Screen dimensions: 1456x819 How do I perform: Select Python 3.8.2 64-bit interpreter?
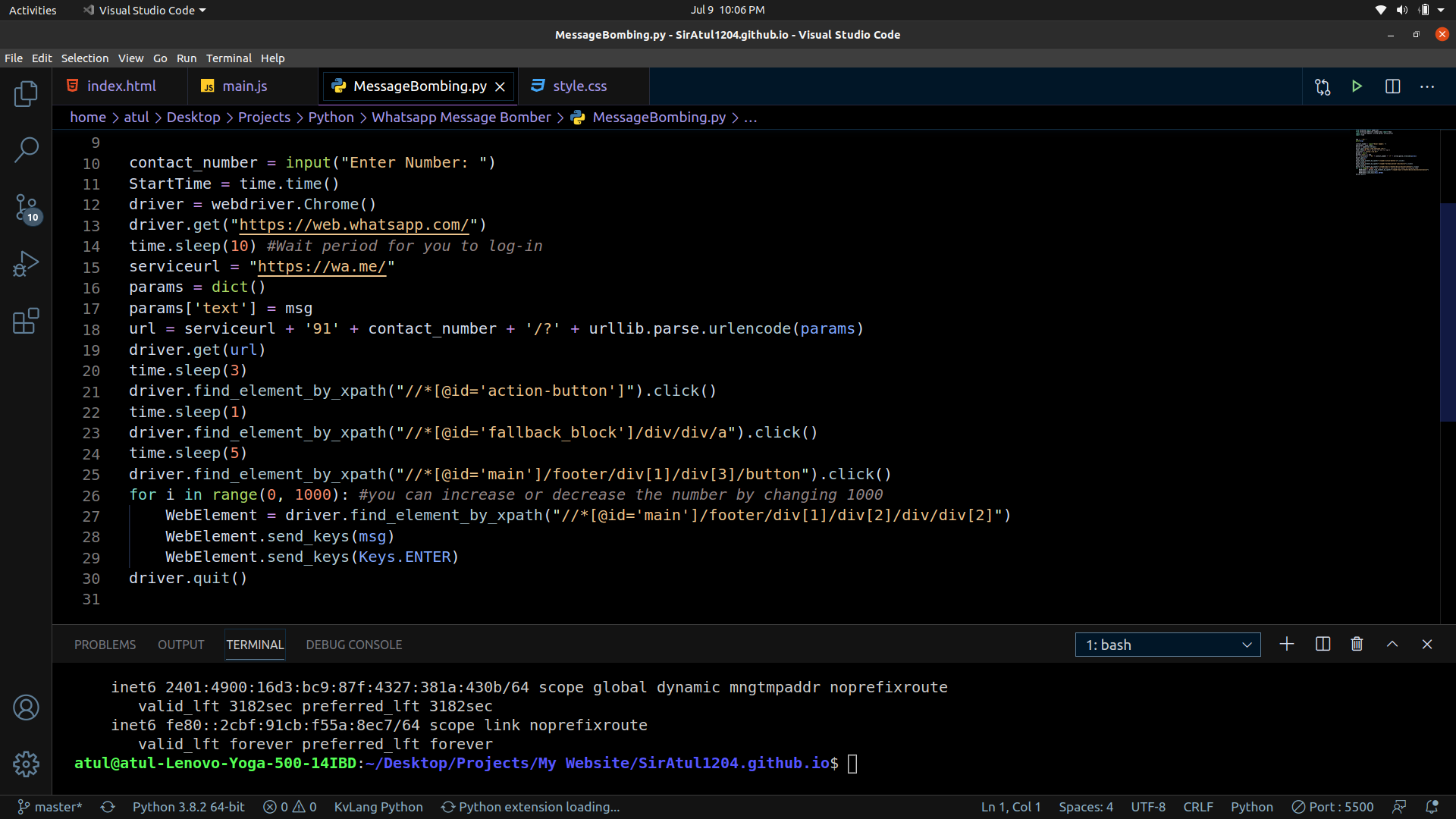(x=188, y=807)
